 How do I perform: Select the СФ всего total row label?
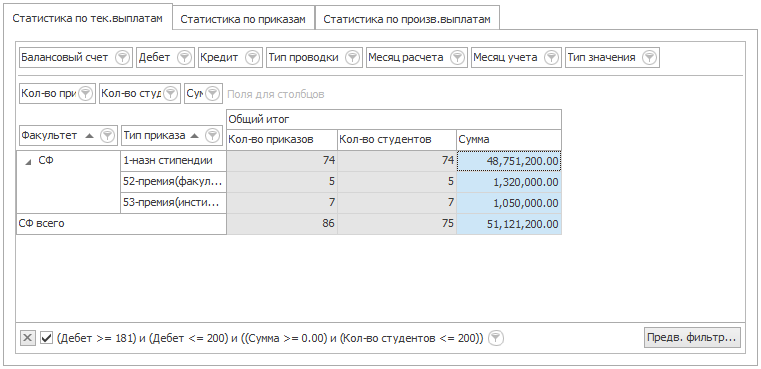pyautogui.click(x=121, y=224)
